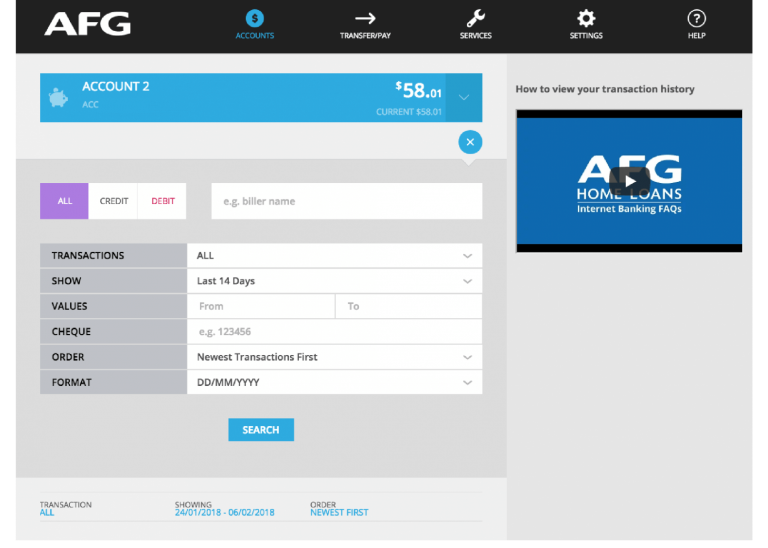Click the AFG logo
The image size is (768, 548).
pos(87,24)
